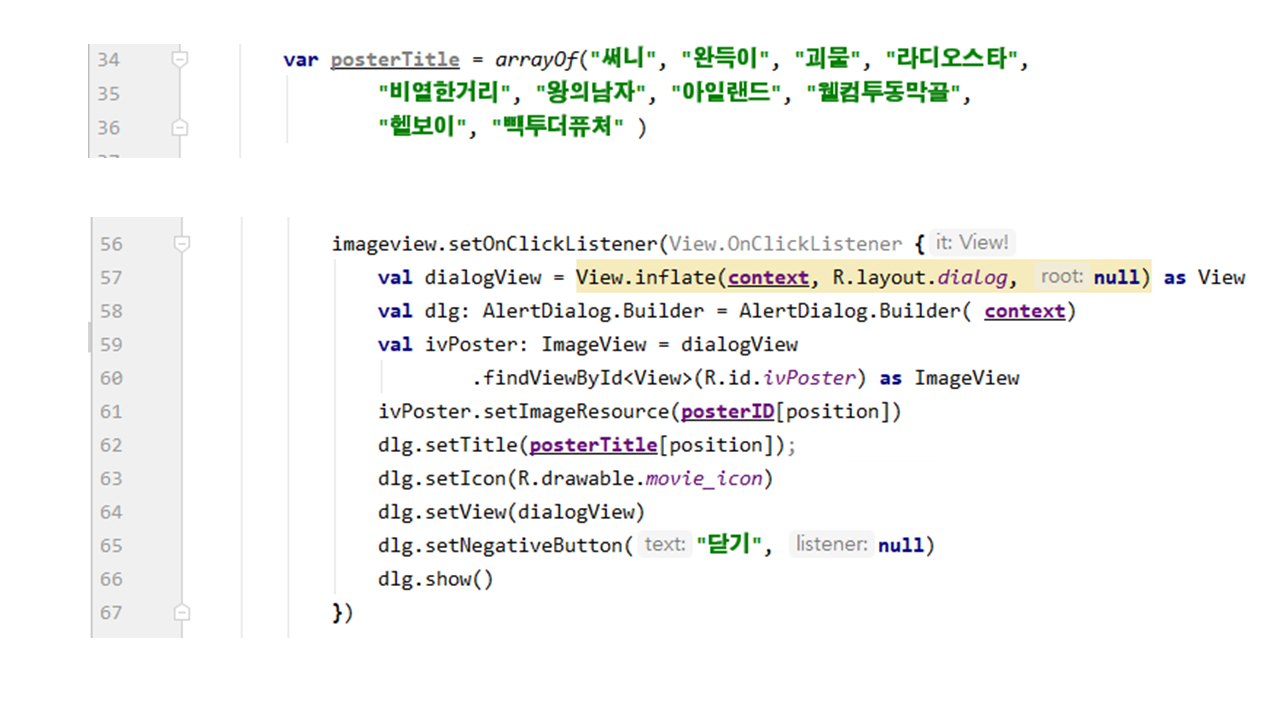The height and width of the screenshot is (720, 1280).
Task: Collapse the fold marker at line 34
Action: (180, 60)
